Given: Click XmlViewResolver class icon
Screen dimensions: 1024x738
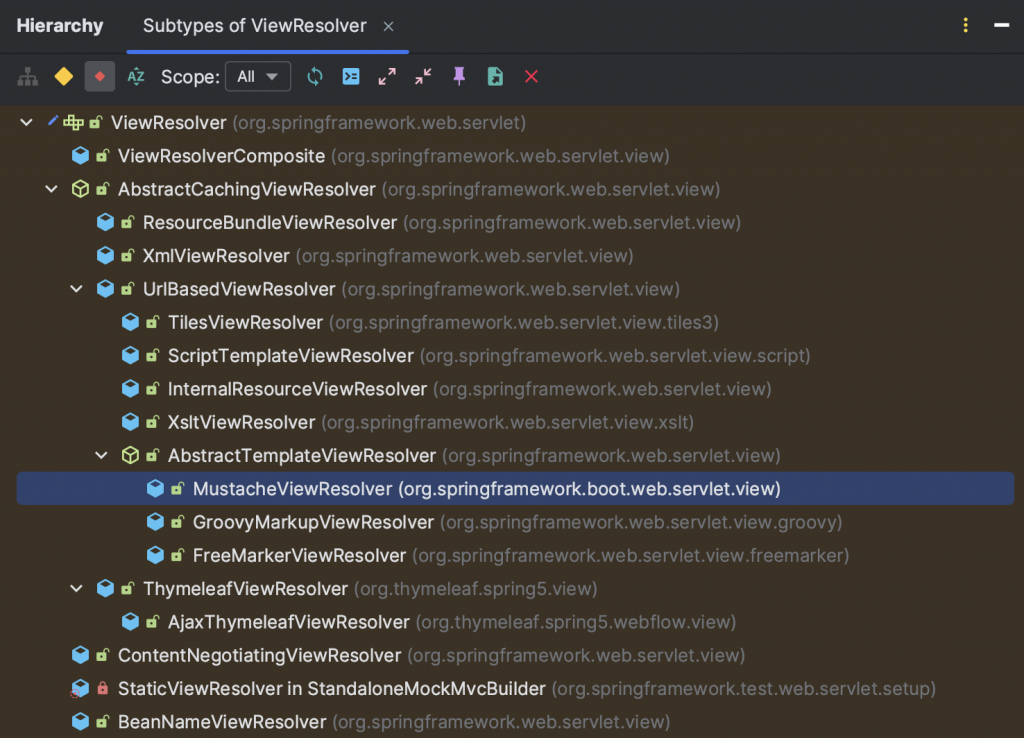Looking at the screenshot, I should pyautogui.click(x=105, y=255).
